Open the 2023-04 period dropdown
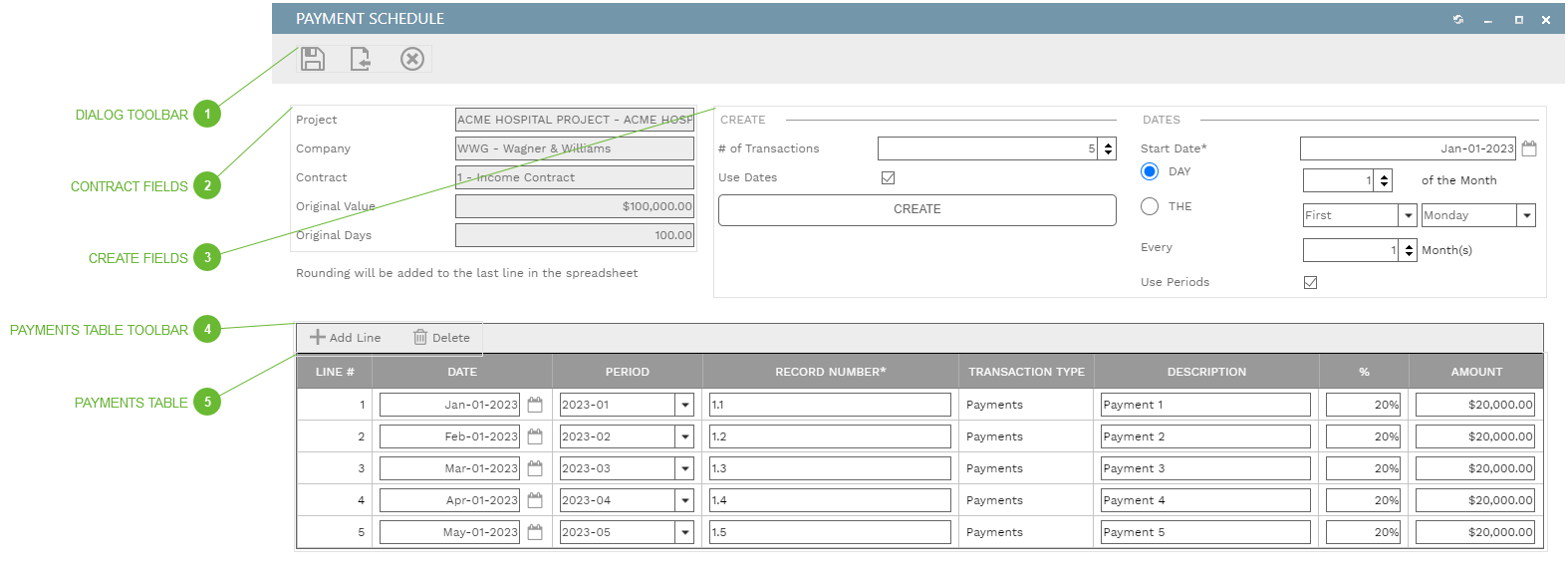 [684, 500]
